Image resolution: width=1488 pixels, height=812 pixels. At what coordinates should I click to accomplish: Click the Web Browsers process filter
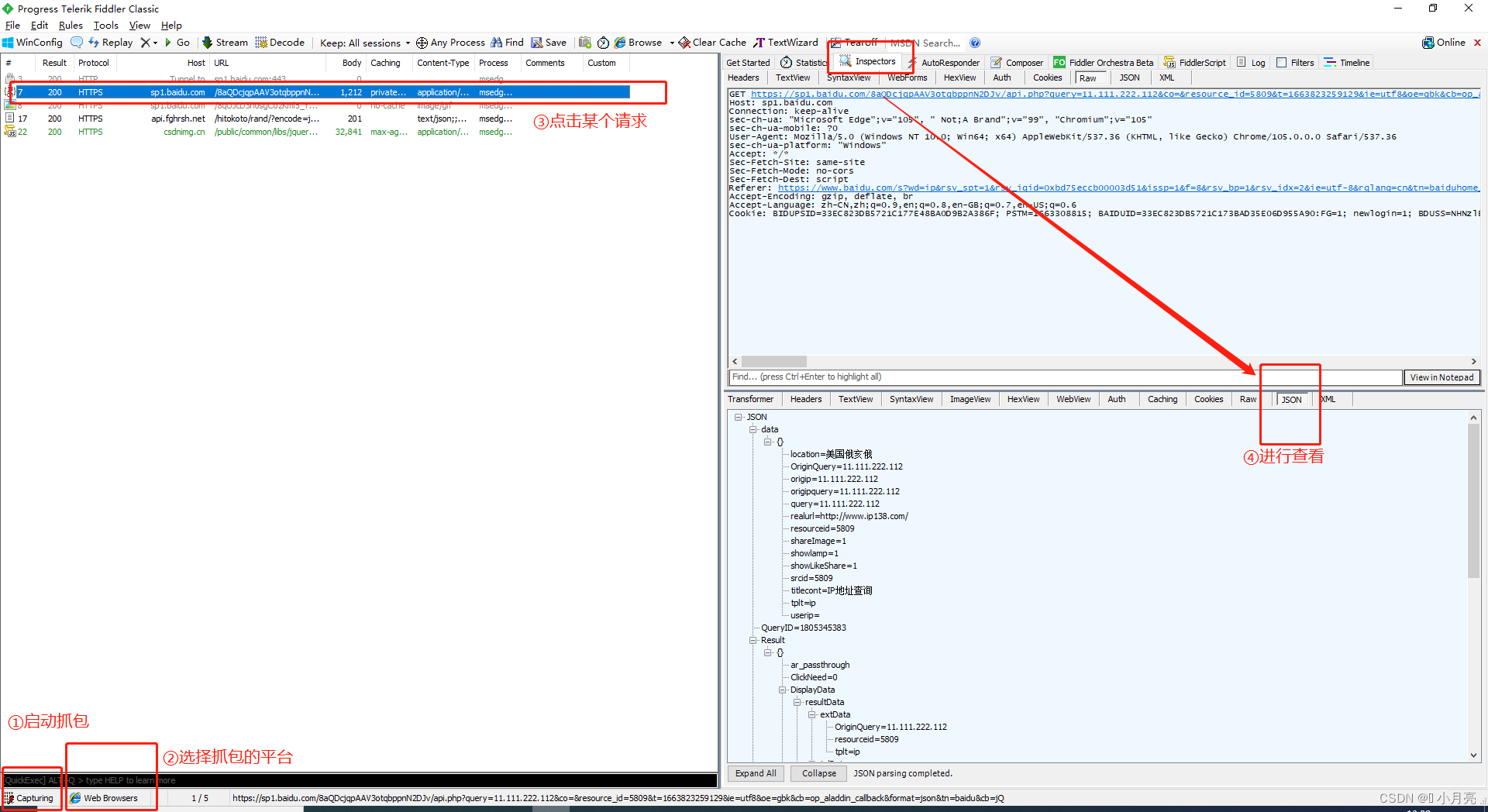104,798
